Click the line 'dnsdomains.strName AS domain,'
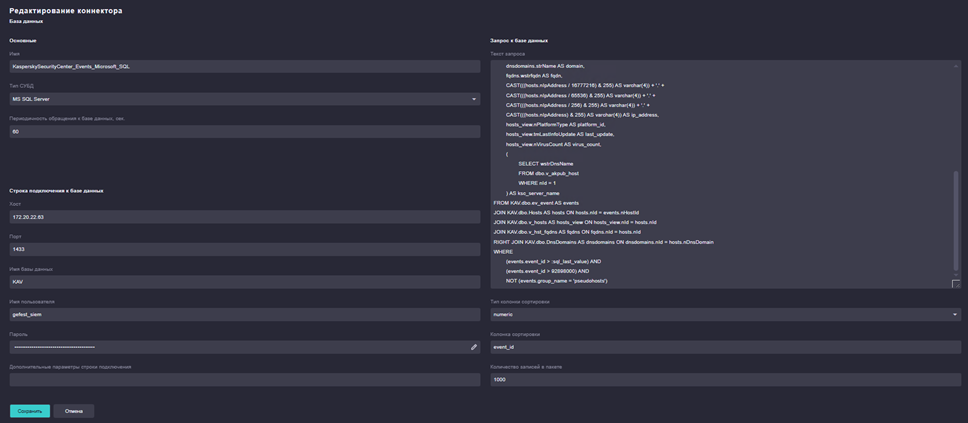This screenshot has width=968, height=423. click(x=544, y=65)
